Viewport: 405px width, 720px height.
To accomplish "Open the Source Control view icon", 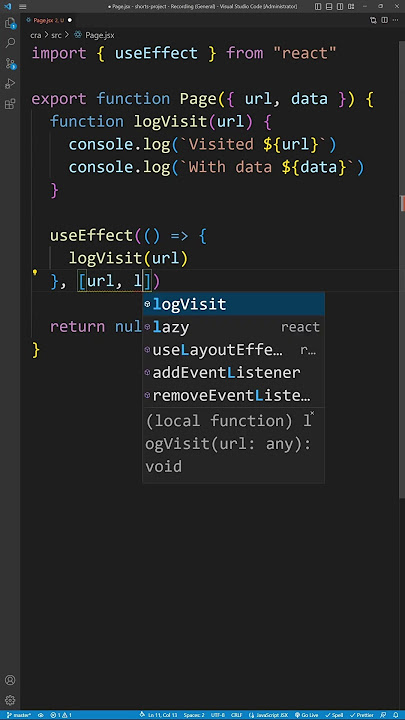I will pyautogui.click(x=10, y=63).
